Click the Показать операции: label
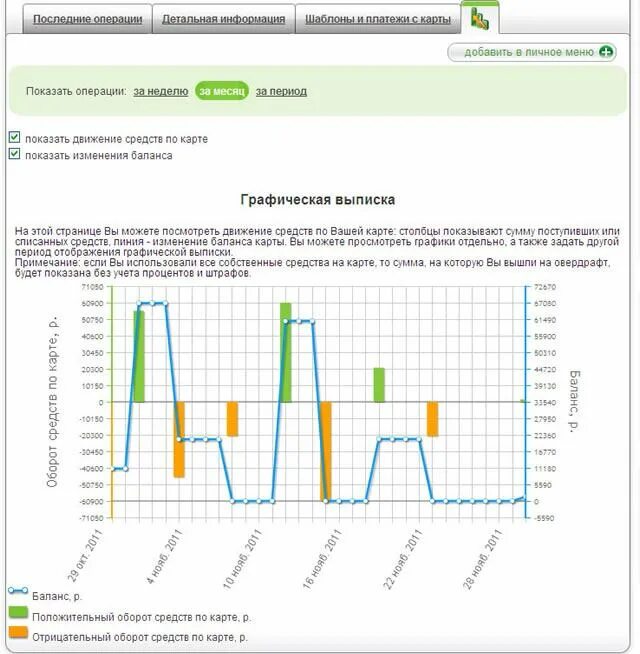 tap(76, 91)
